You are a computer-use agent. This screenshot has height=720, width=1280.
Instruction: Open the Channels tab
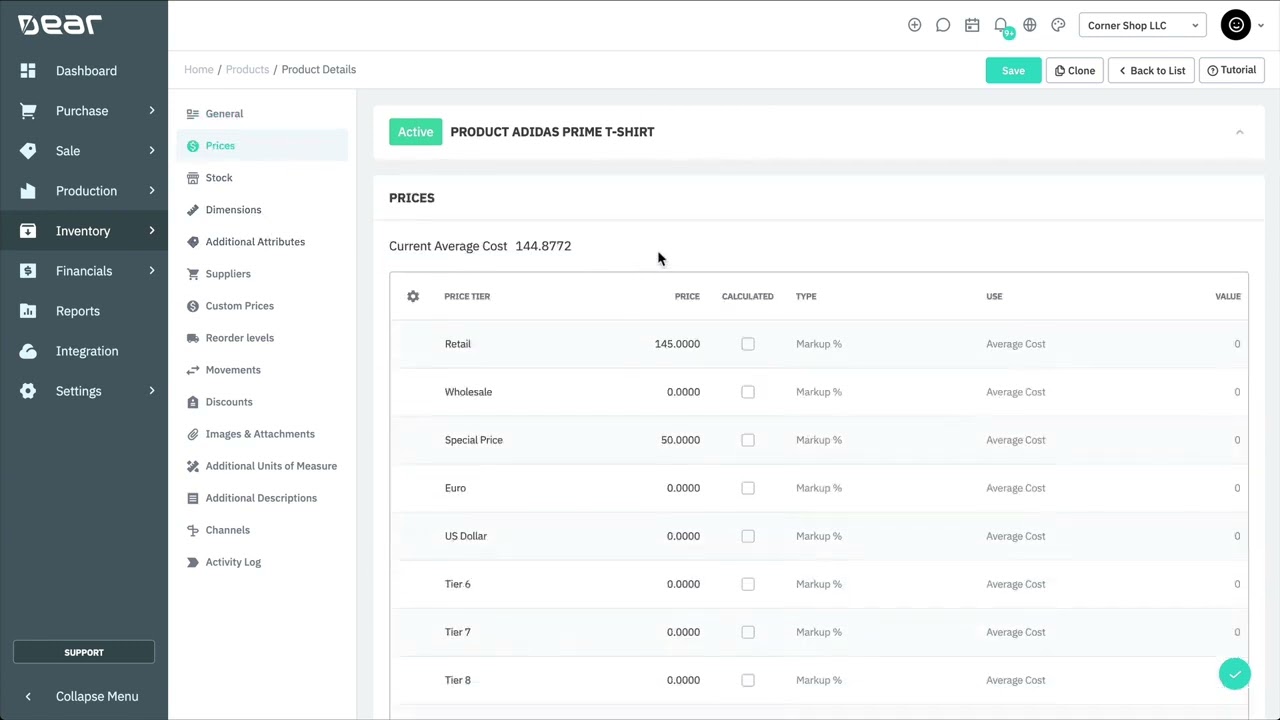262,530
